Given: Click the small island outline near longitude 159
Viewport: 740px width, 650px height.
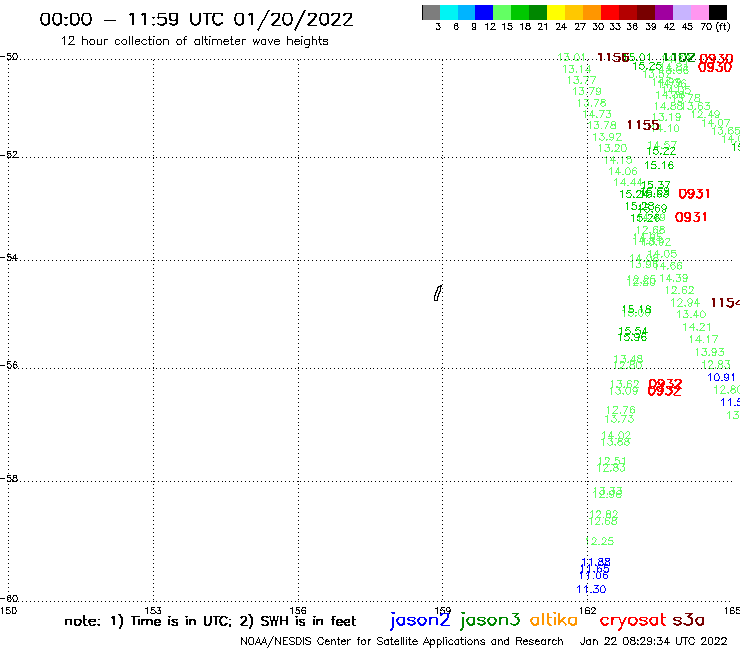Looking at the screenshot, I should pos(438,293).
